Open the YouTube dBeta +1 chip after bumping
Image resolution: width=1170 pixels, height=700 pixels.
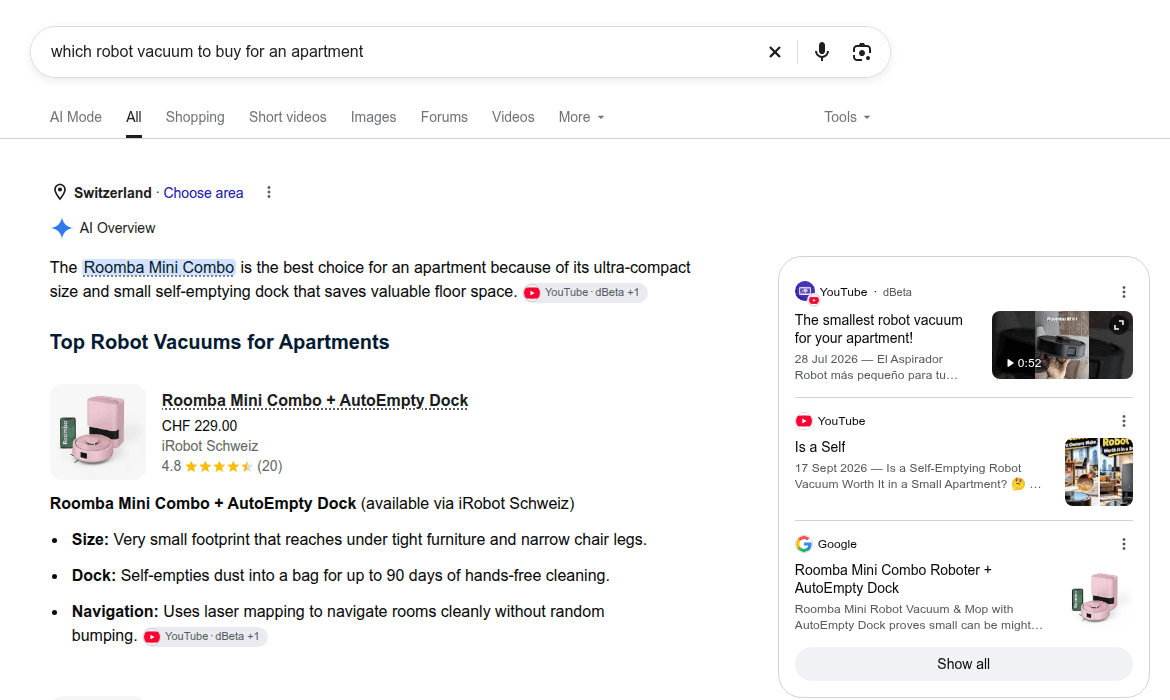click(204, 637)
